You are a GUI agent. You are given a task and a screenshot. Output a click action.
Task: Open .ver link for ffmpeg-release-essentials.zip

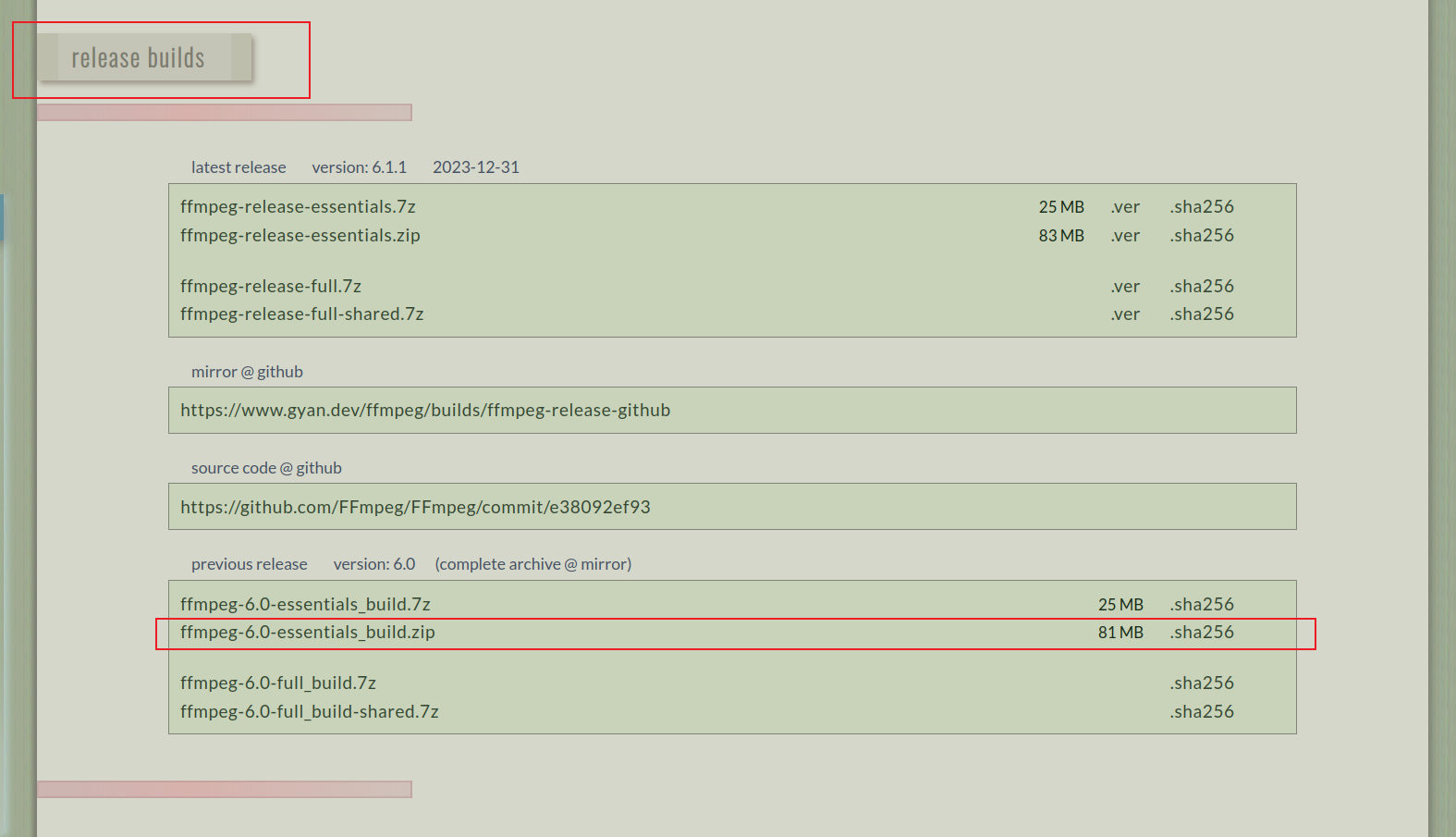coord(1125,235)
